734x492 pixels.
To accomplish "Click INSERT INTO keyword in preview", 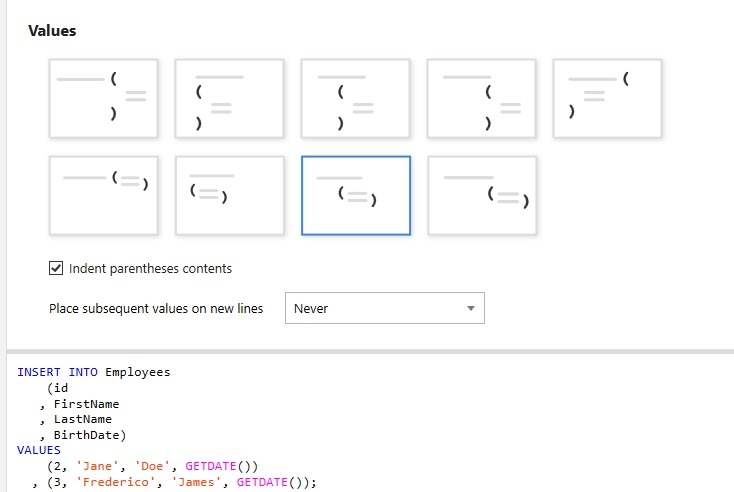I will (57, 372).
